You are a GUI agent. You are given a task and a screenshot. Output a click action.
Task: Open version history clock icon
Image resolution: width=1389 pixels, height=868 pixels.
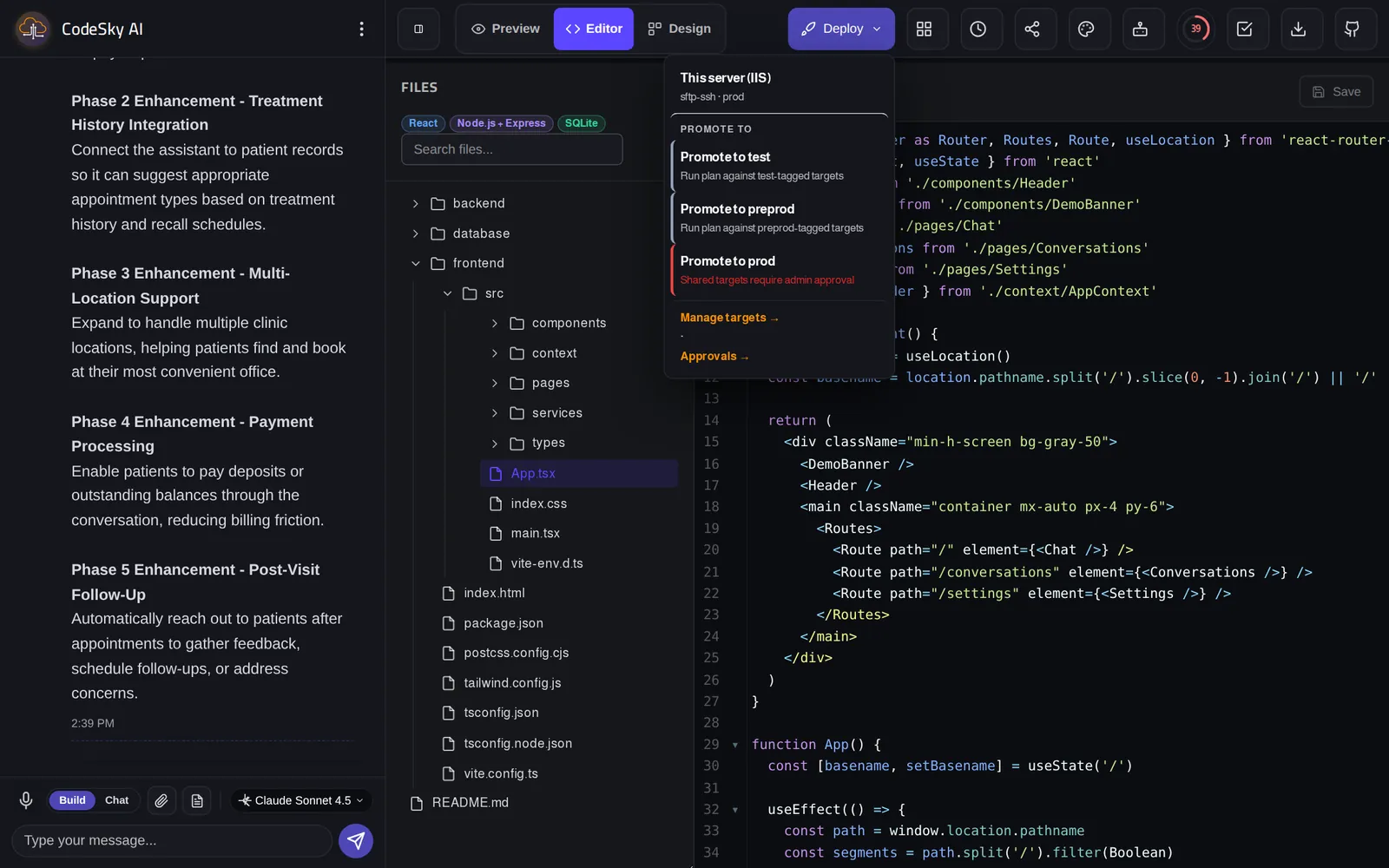tap(978, 29)
